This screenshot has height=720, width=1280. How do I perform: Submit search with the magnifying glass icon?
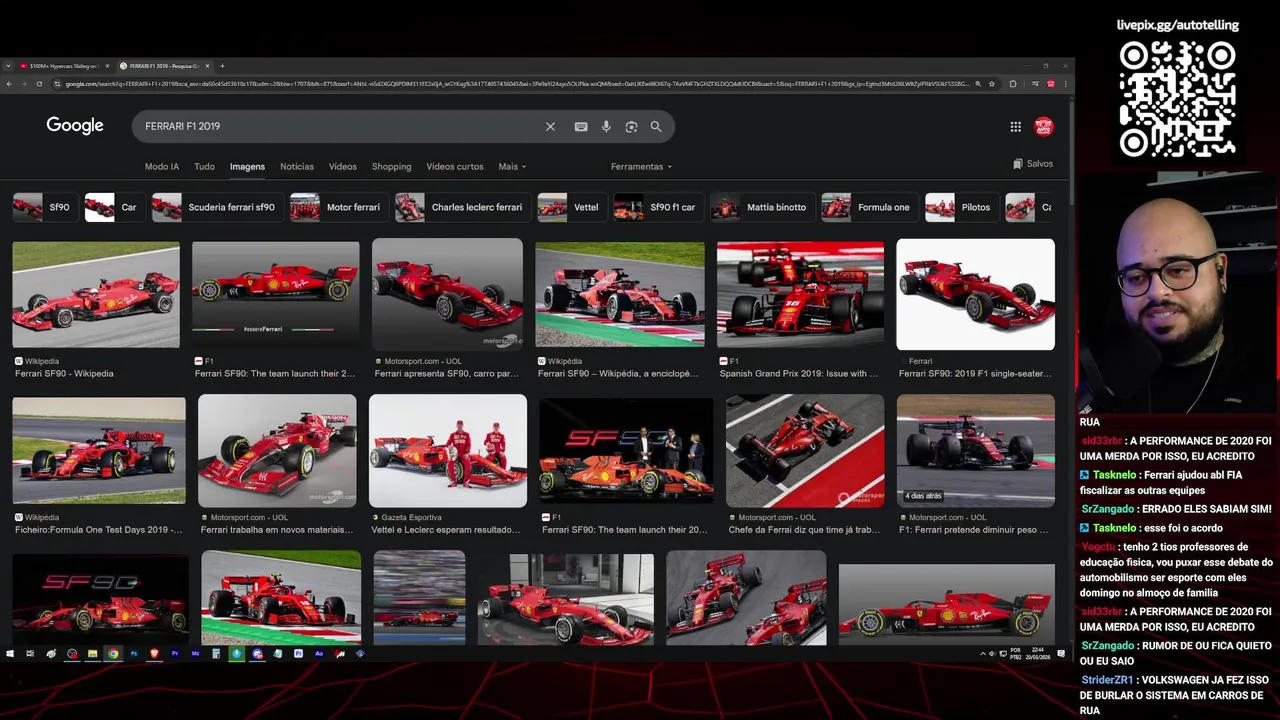click(x=656, y=126)
